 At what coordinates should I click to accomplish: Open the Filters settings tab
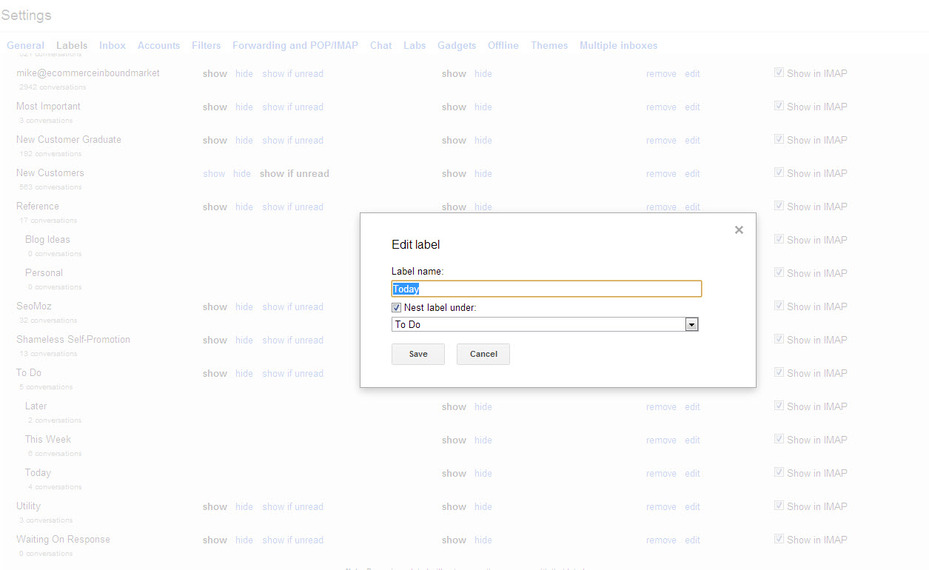pyautogui.click(x=206, y=46)
